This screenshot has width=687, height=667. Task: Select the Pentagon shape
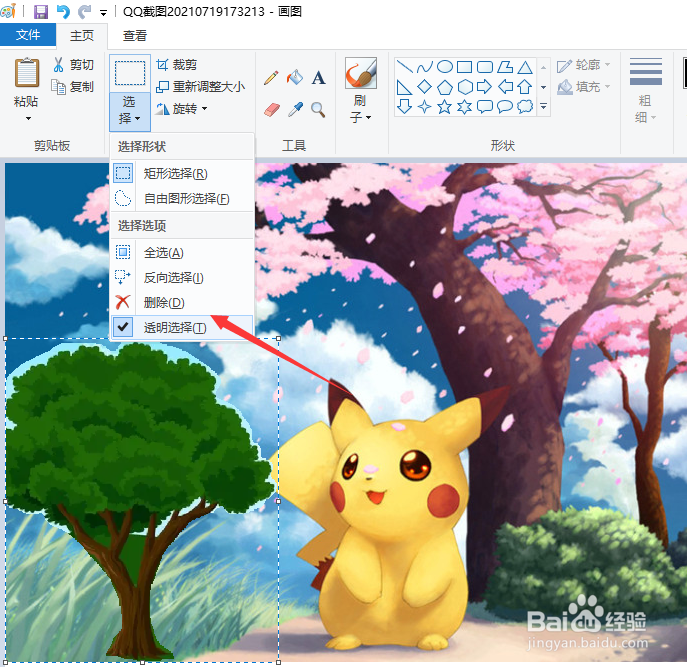click(445, 87)
